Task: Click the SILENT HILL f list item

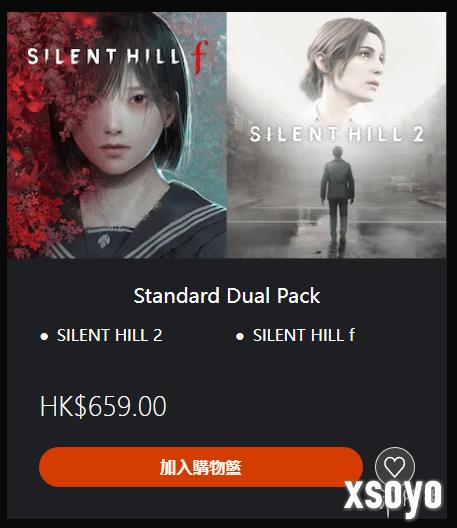Action: [x=304, y=335]
